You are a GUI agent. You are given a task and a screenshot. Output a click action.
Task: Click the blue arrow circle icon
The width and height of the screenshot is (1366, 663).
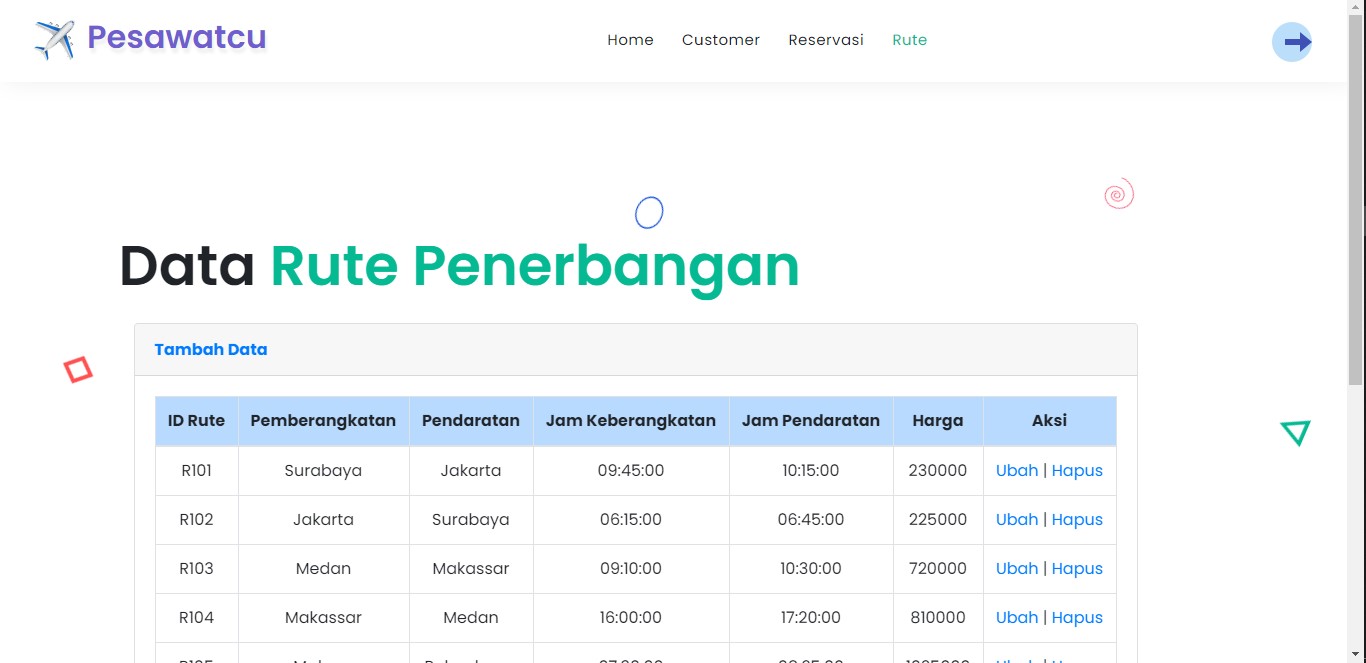1292,42
